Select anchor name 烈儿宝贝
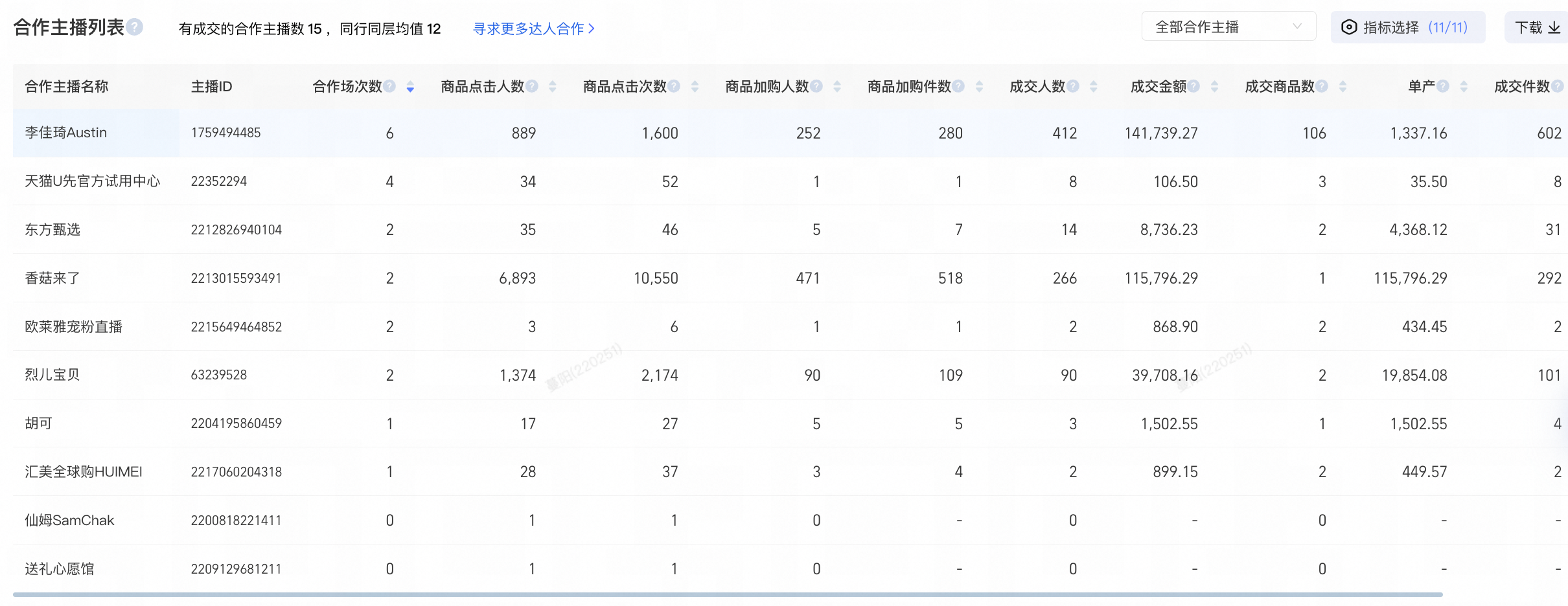 pos(52,375)
